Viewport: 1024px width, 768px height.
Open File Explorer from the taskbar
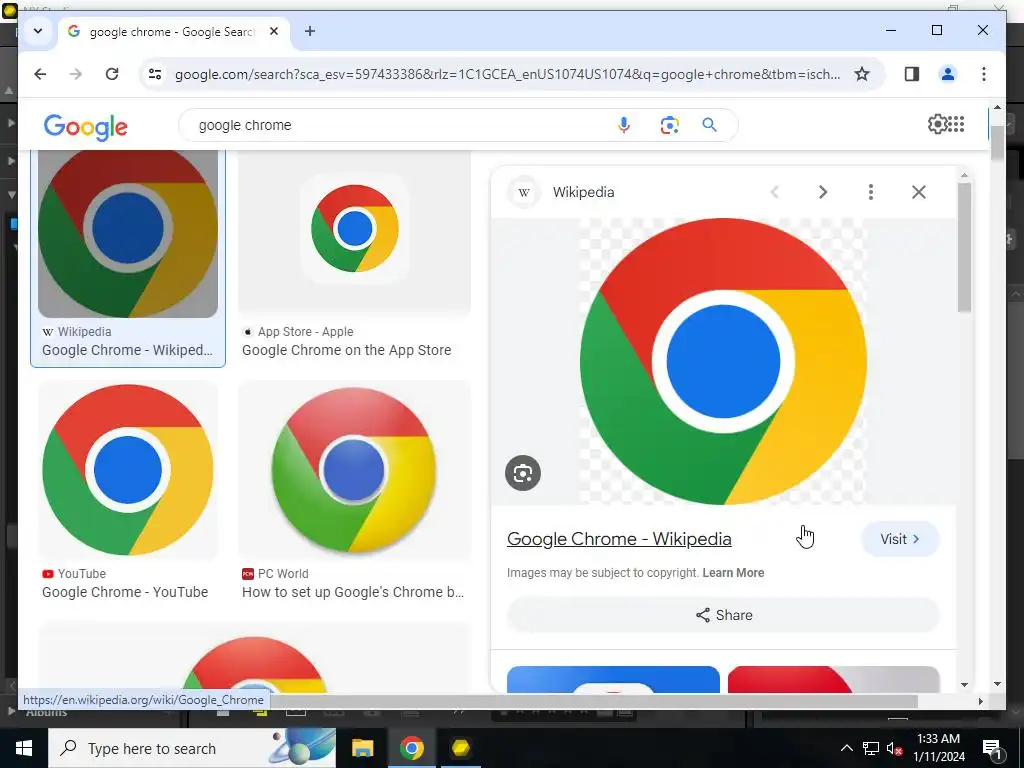[362, 748]
